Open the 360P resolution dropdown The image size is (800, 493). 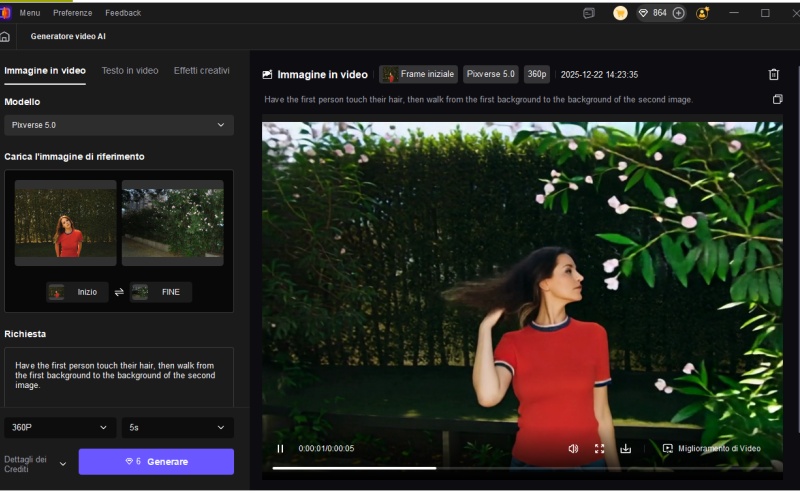click(x=60, y=428)
